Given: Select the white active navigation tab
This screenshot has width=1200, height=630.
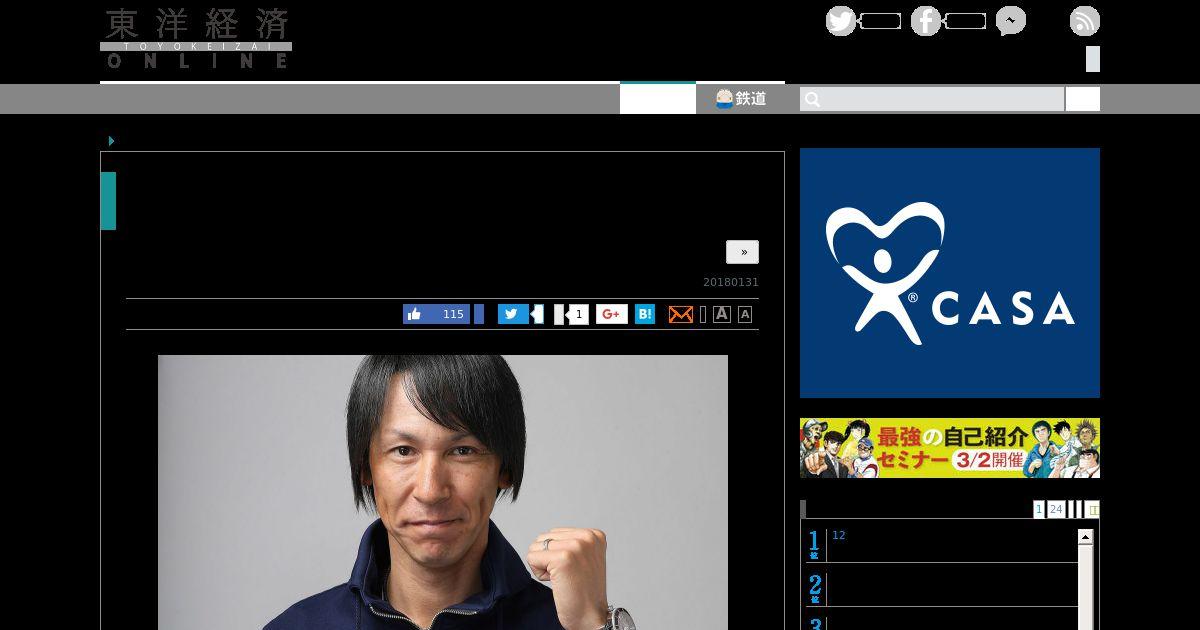Looking at the screenshot, I should pyautogui.click(x=658, y=98).
